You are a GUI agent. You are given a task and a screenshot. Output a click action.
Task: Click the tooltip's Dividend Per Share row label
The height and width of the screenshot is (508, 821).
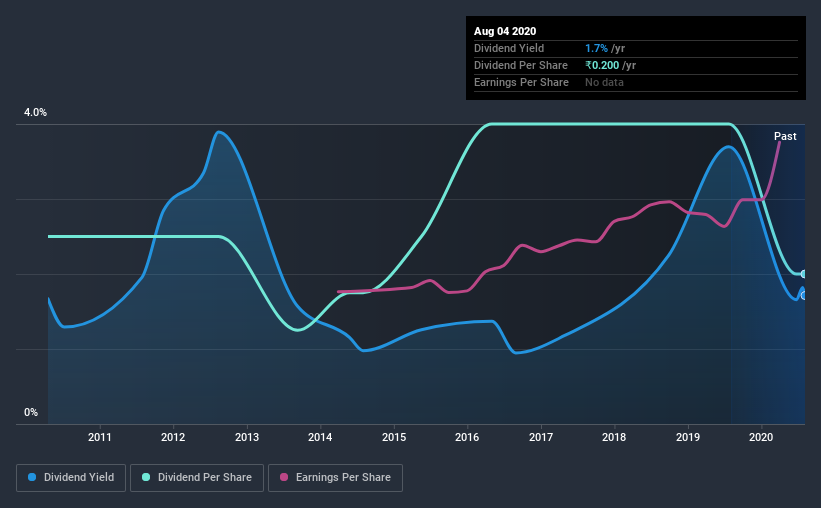click(520, 65)
